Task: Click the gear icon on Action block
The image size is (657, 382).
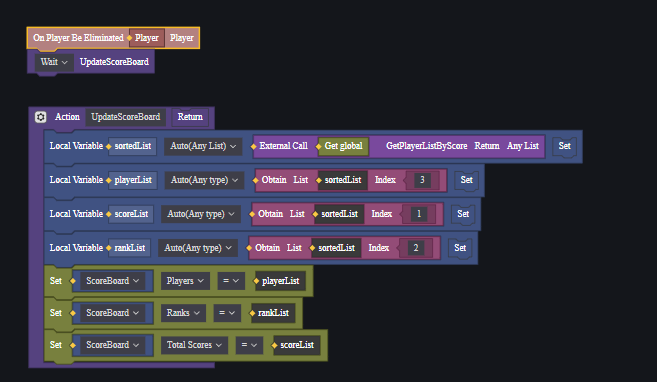Action: (x=41, y=117)
